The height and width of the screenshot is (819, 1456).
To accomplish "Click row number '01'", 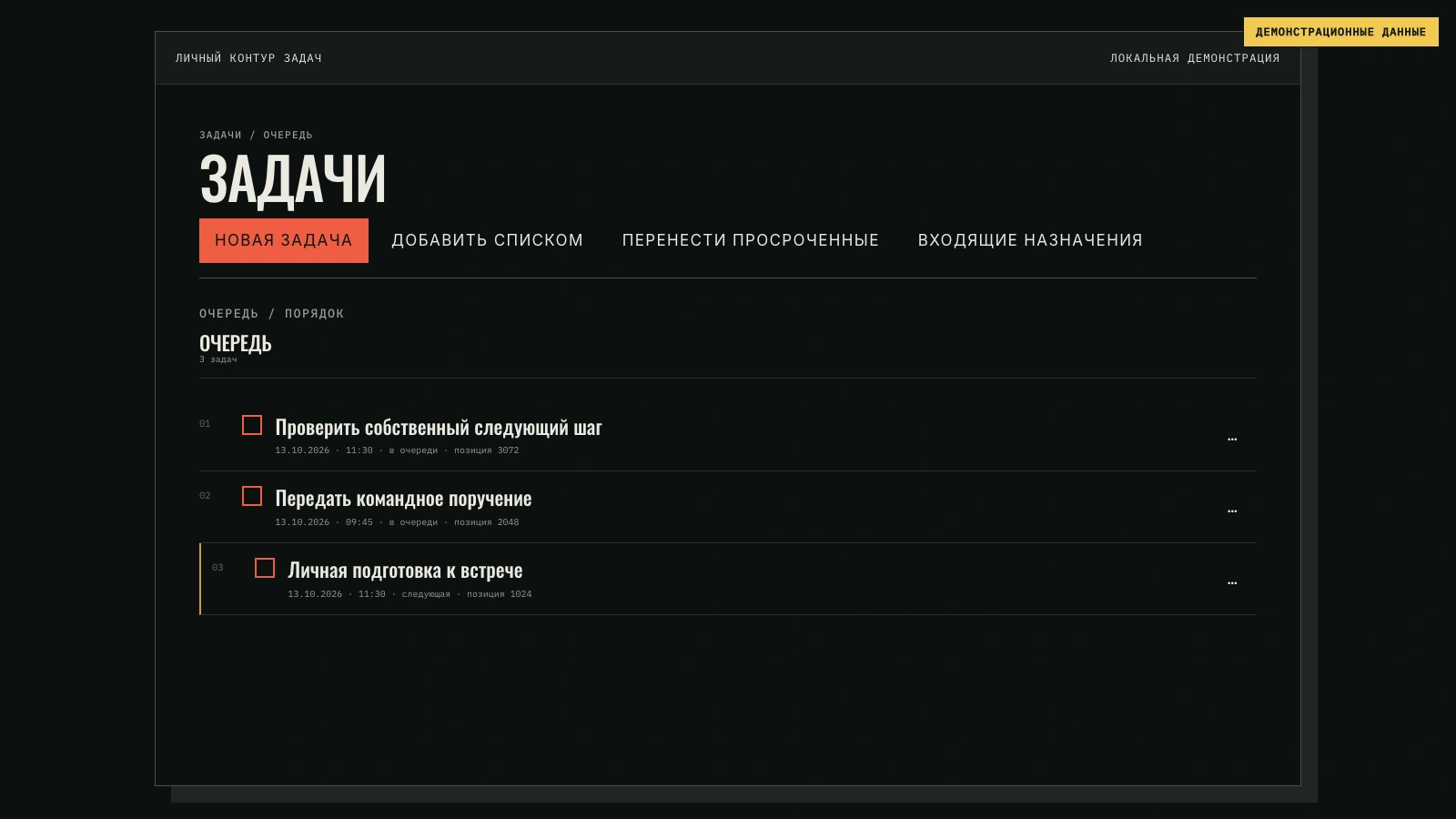I will (205, 424).
